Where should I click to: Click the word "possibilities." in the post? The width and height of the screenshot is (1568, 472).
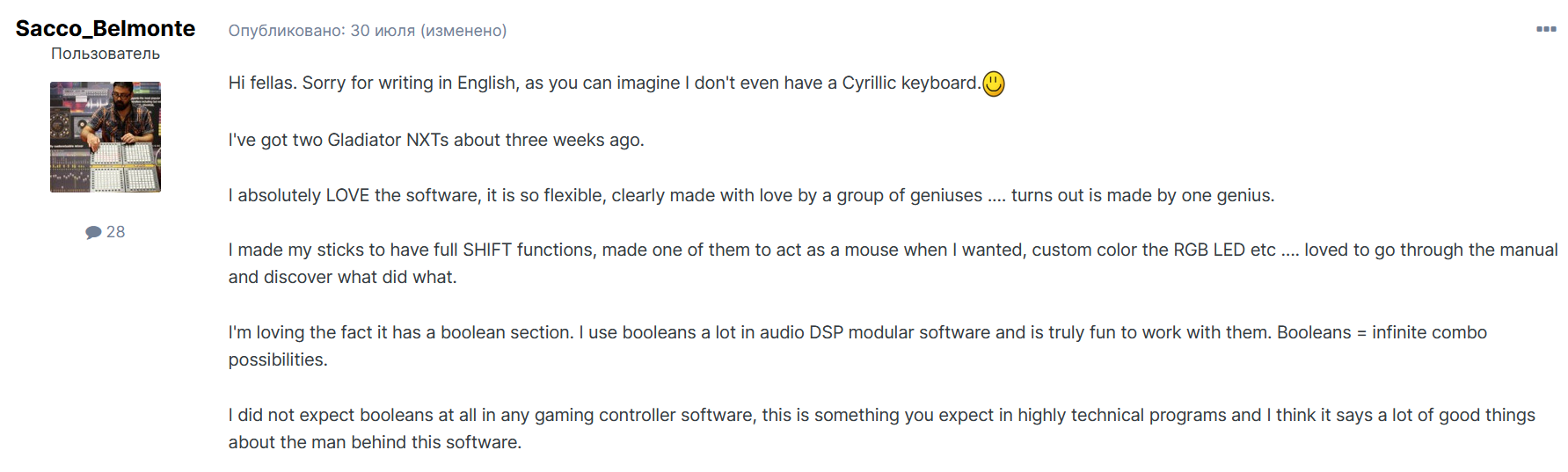(278, 359)
